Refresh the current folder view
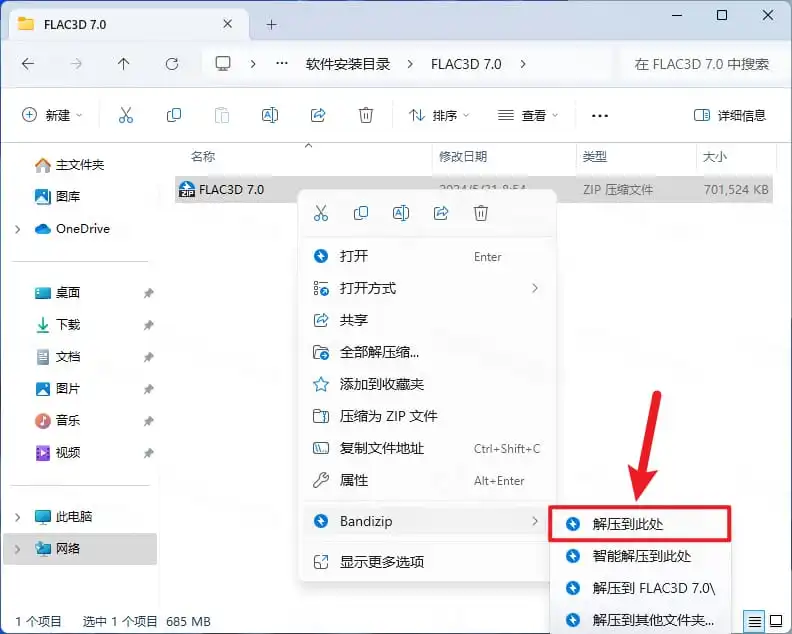Image resolution: width=792 pixels, height=634 pixels. click(172, 64)
